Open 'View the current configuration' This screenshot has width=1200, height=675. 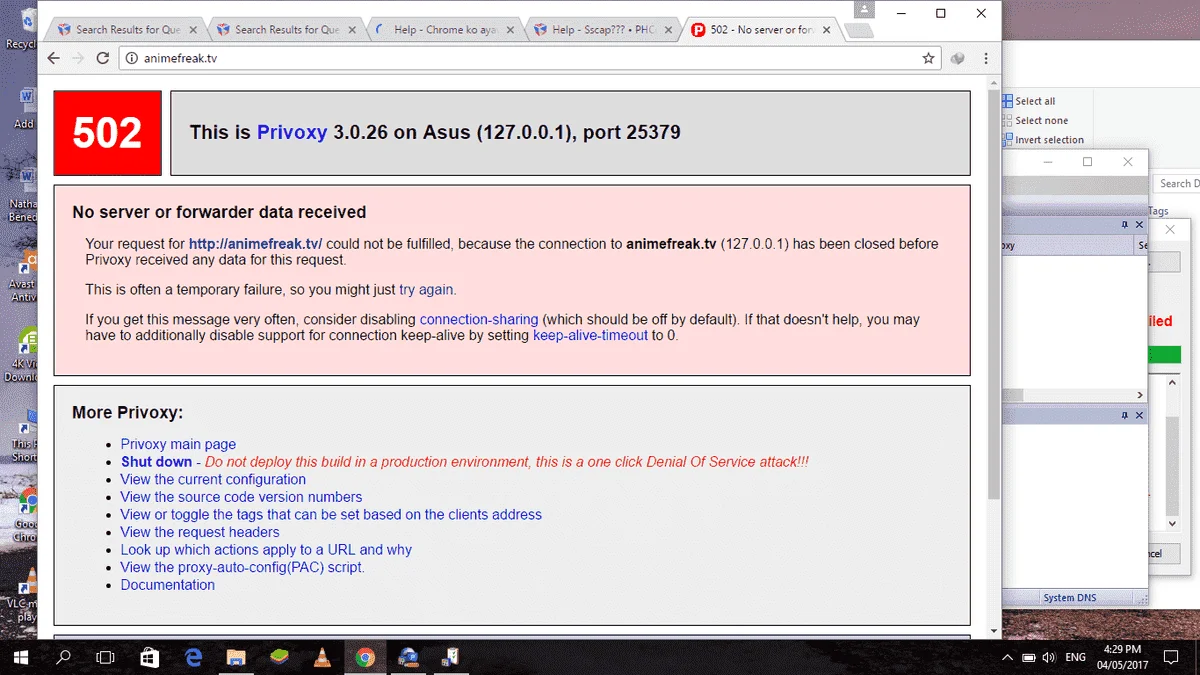click(213, 479)
